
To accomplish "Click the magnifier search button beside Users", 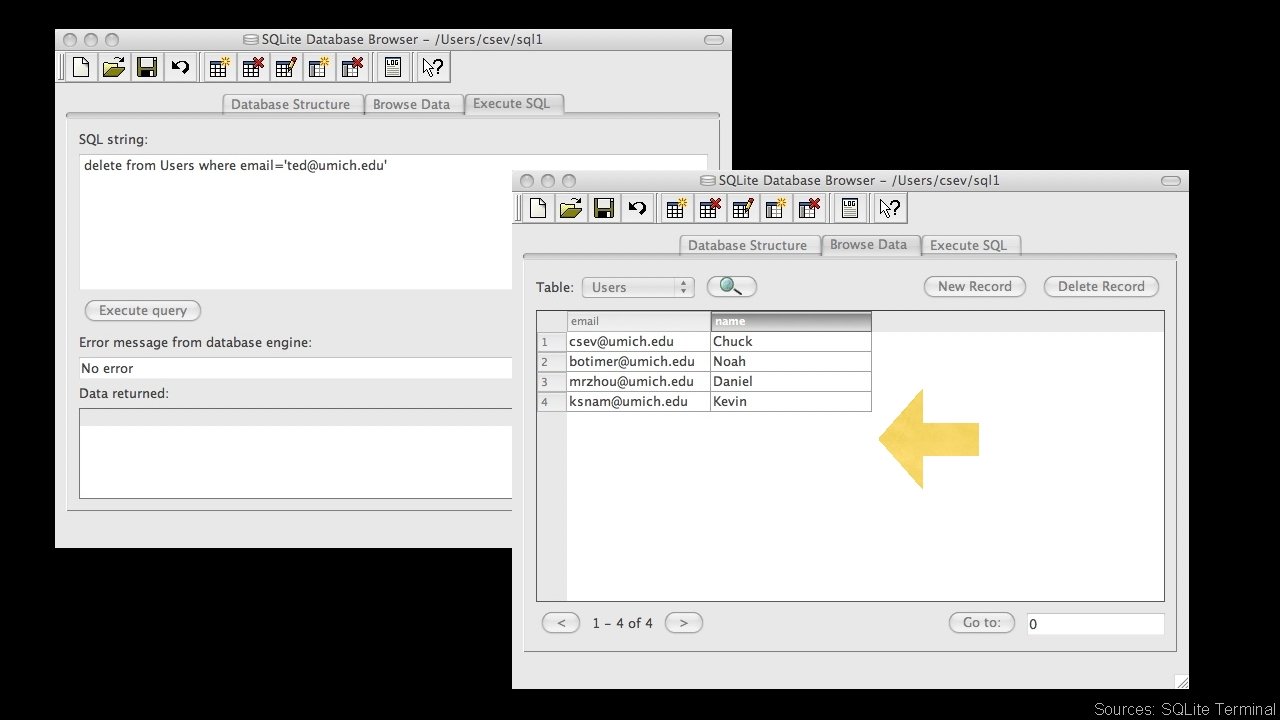I will (x=731, y=287).
